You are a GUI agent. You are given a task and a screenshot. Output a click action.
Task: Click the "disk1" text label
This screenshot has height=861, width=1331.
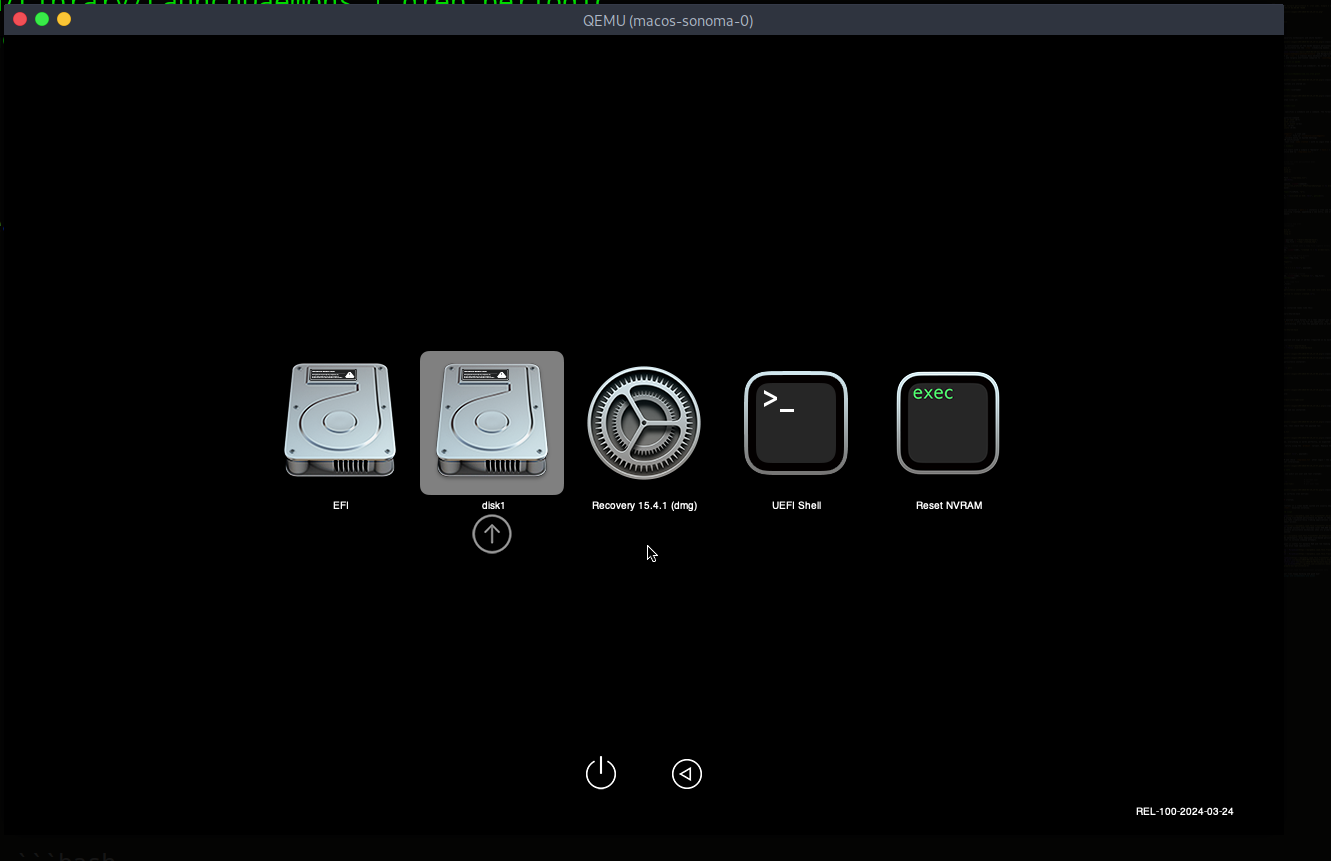click(493, 506)
